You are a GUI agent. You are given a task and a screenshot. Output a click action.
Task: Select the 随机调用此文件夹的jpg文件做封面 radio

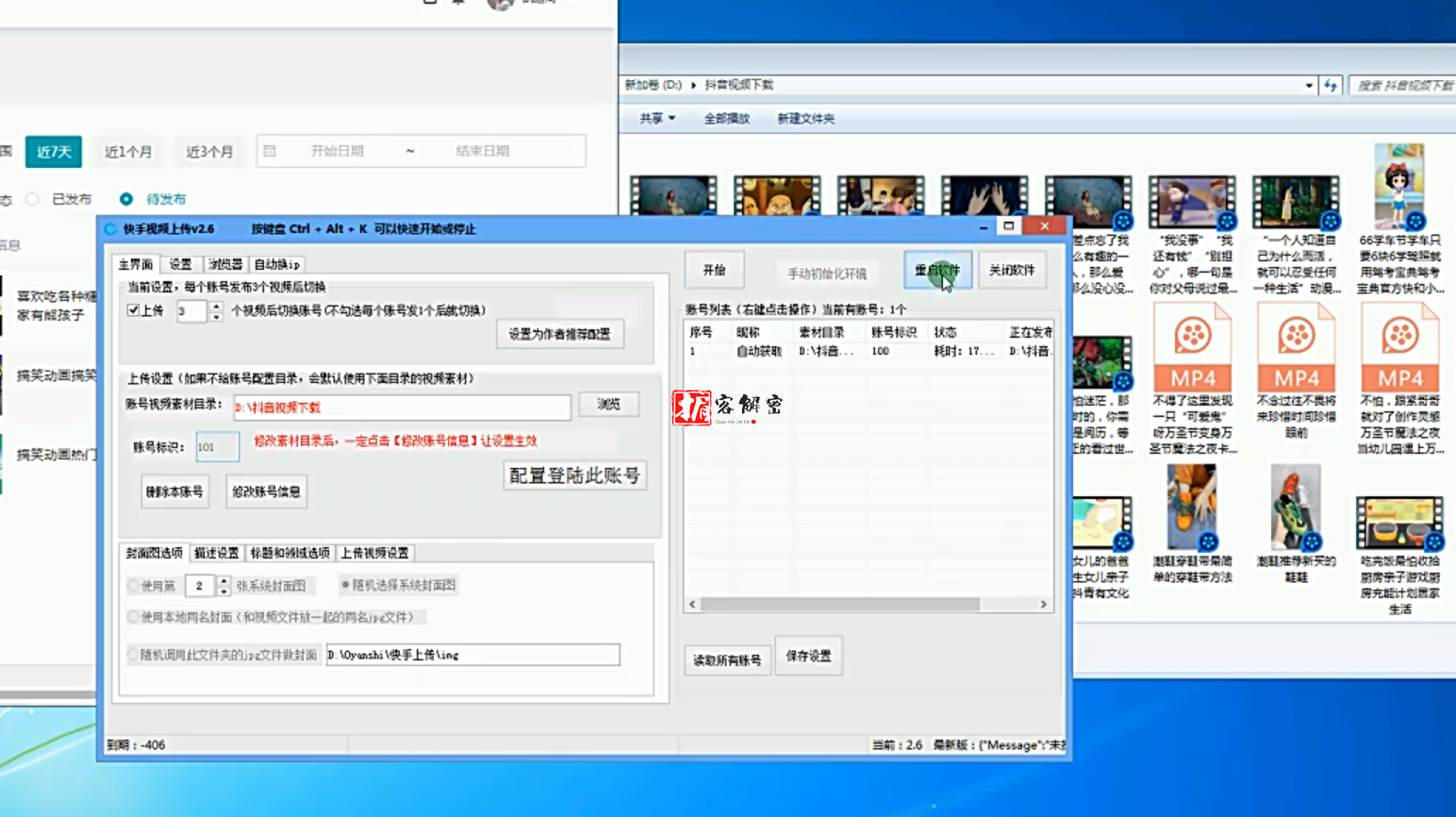point(133,655)
